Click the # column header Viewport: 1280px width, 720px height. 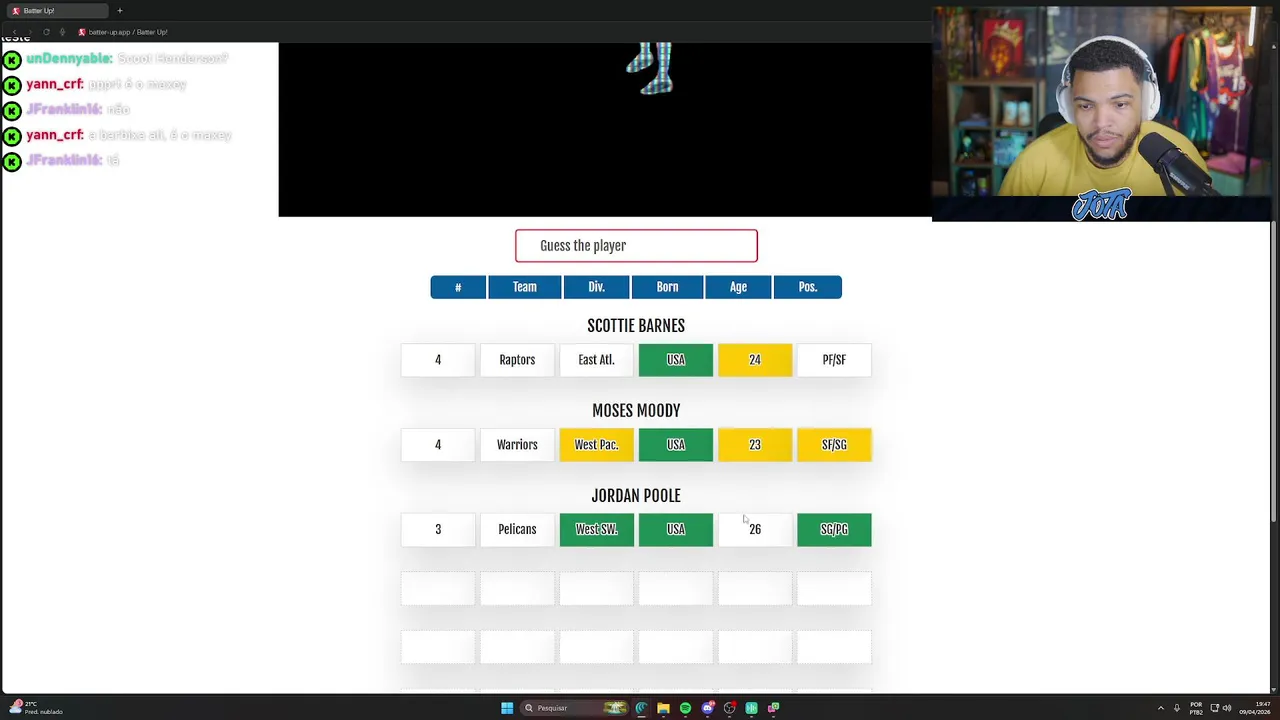point(458,287)
